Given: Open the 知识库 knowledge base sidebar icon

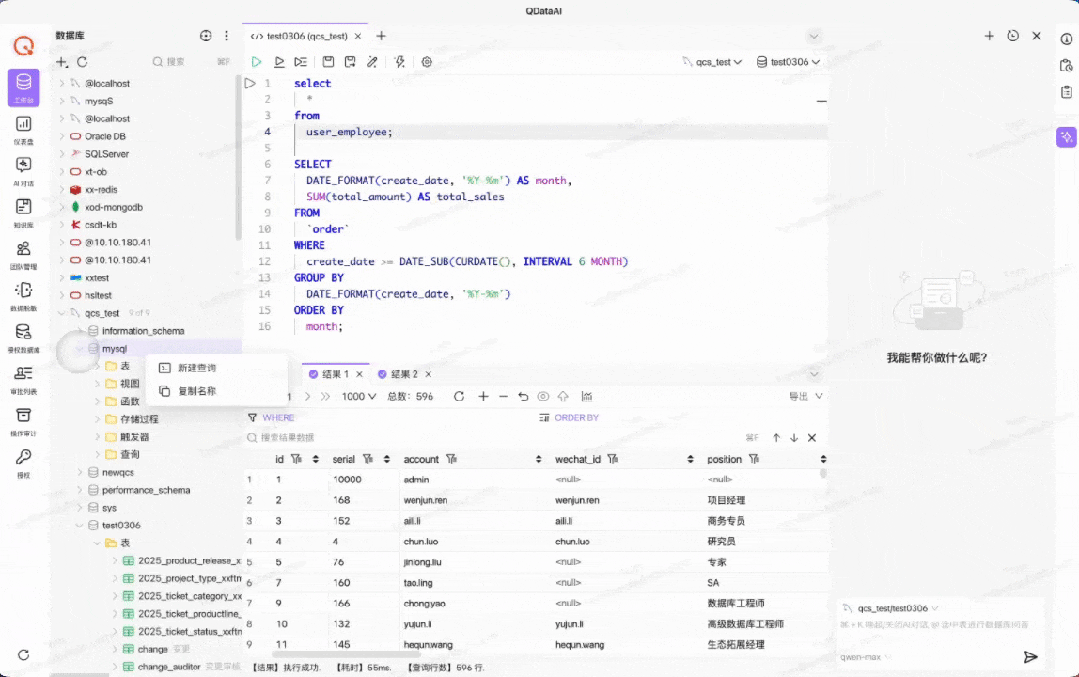Looking at the screenshot, I should click(x=23, y=212).
